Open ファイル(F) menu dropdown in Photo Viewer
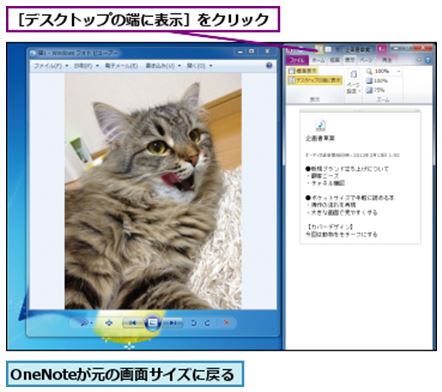The image size is (442, 392). (x=51, y=66)
